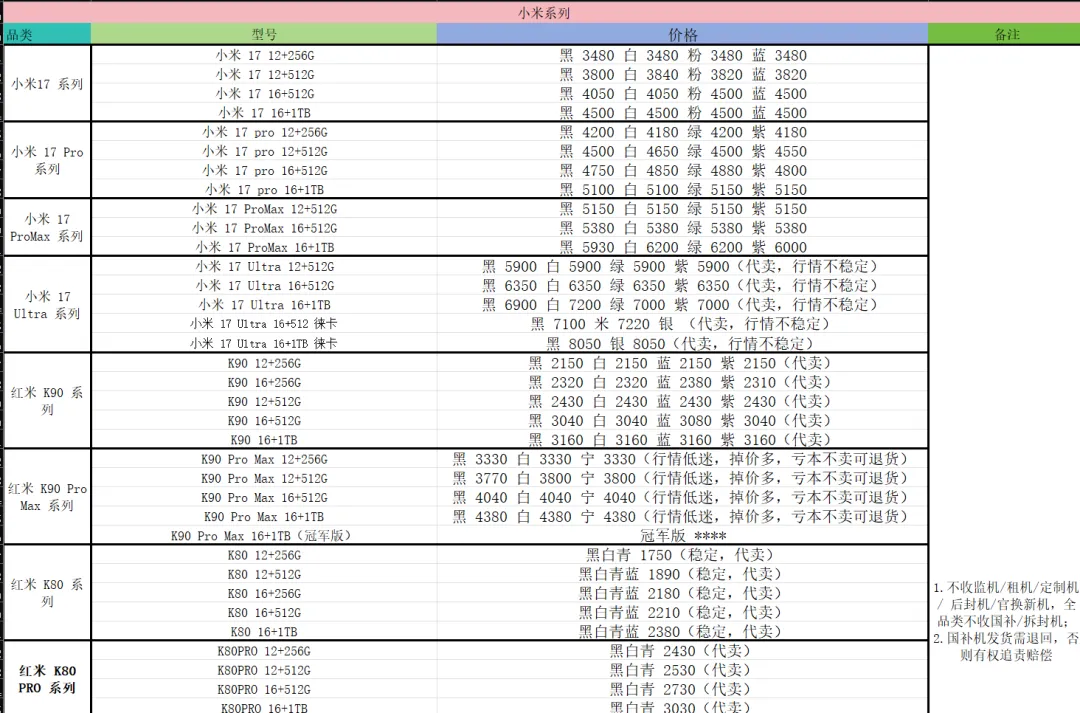Select model cell 小米 17 ProMax 12+512G
Viewport: 1080px width, 713px height.
264,209
